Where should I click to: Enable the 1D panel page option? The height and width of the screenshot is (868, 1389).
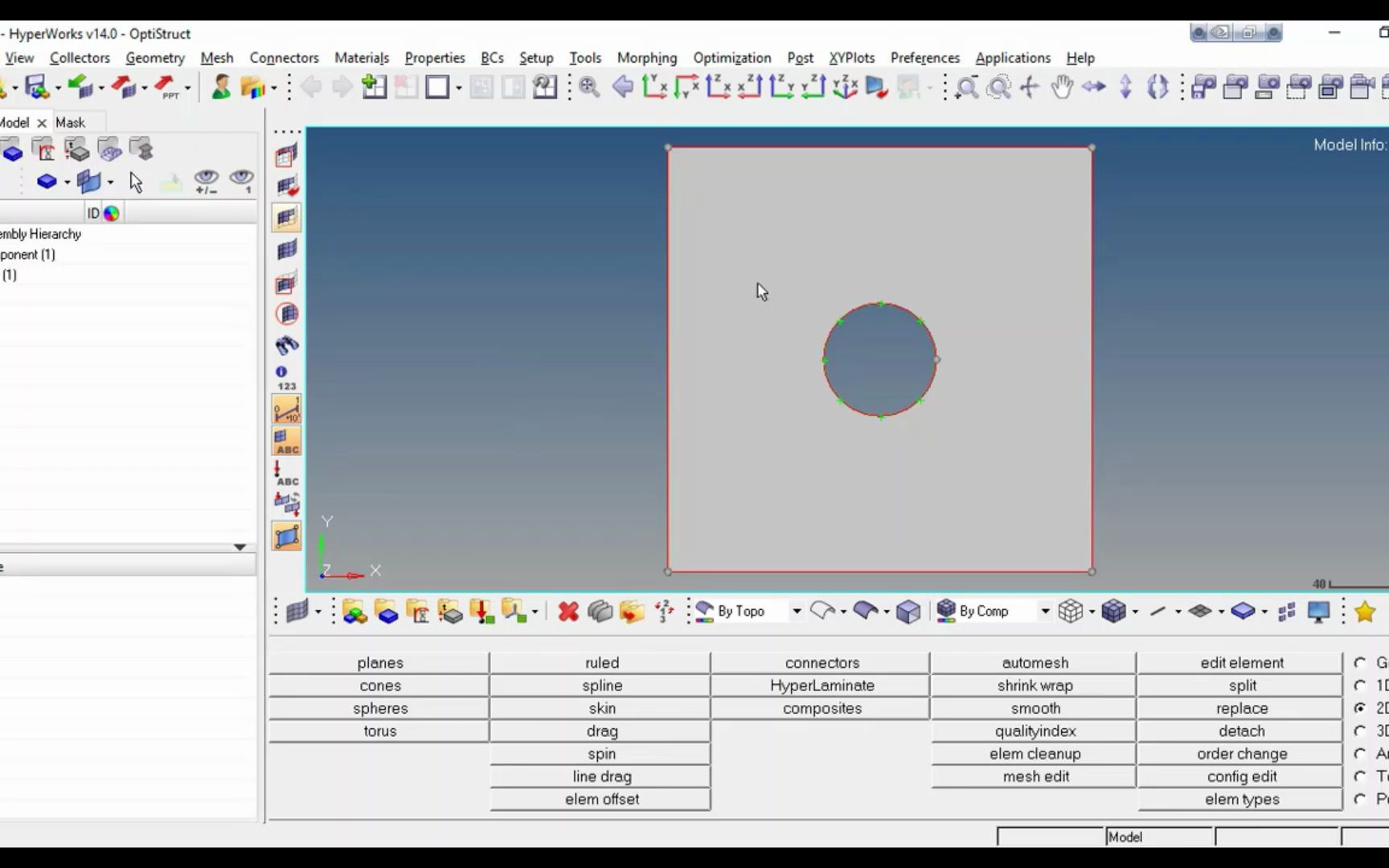pyautogui.click(x=1360, y=686)
